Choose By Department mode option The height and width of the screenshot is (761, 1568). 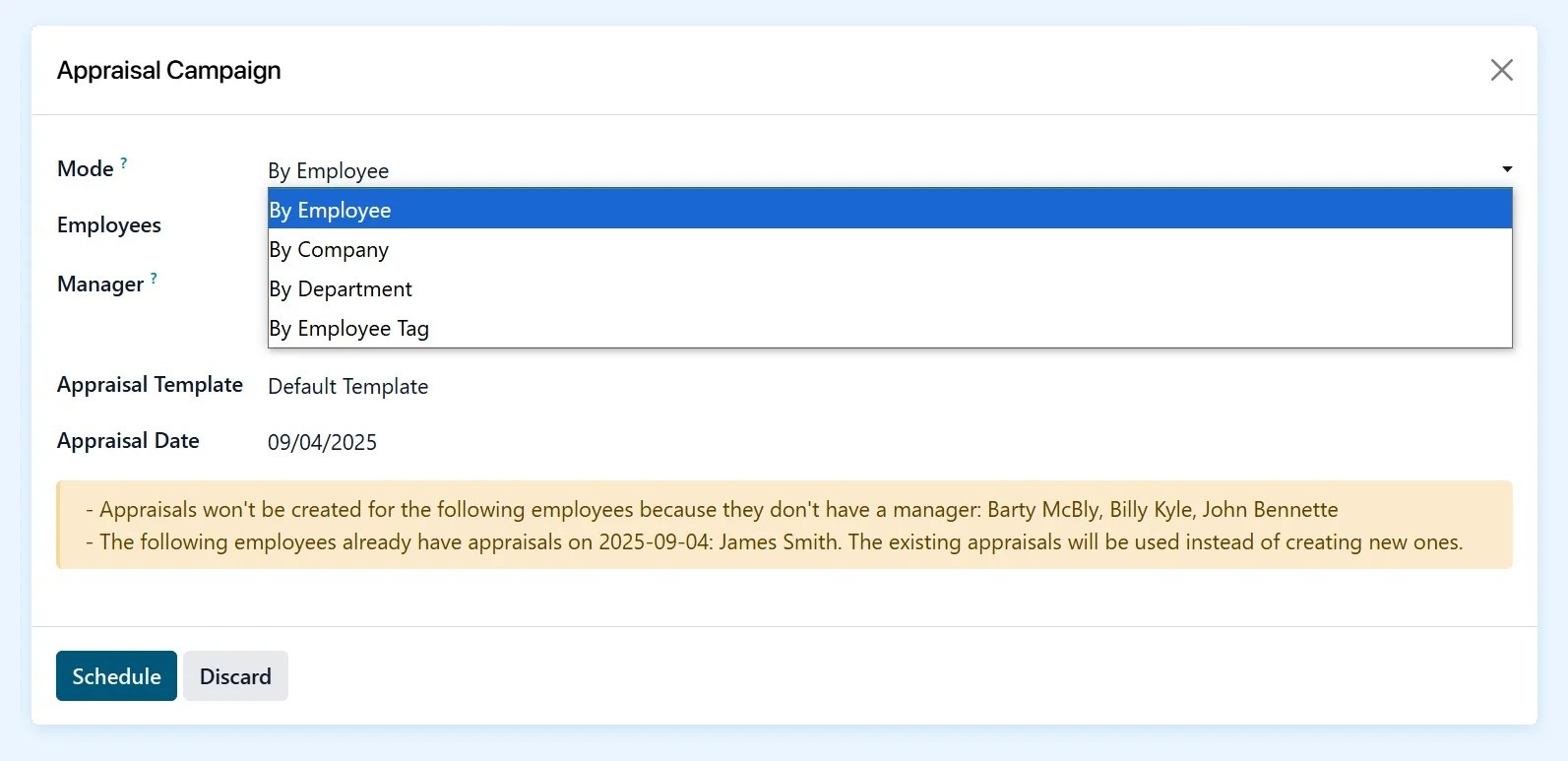click(890, 288)
